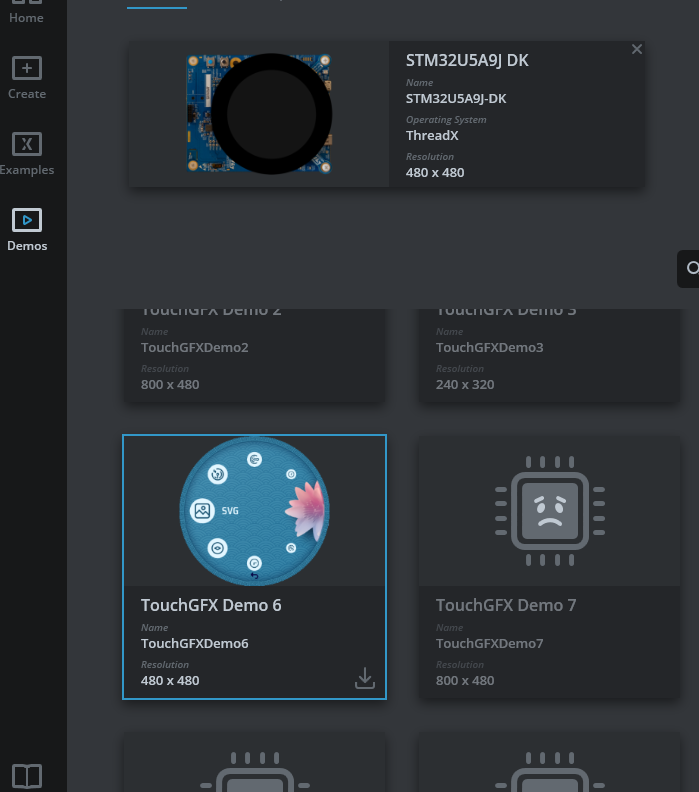Click the TouchGFXDemo7 name text
This screenshot has width=699, height=792.
pyautogui.click(x=489, y=644)
